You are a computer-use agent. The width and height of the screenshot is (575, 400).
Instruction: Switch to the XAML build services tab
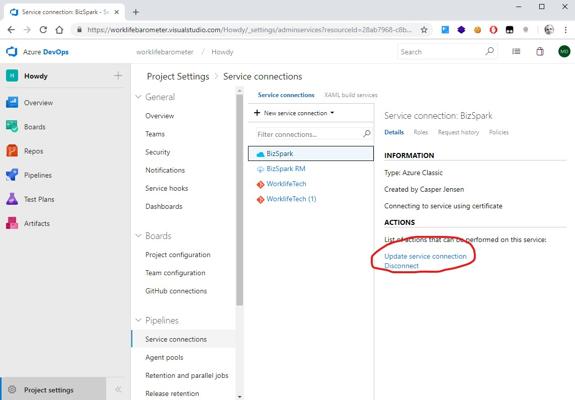[x=351, y=95]
